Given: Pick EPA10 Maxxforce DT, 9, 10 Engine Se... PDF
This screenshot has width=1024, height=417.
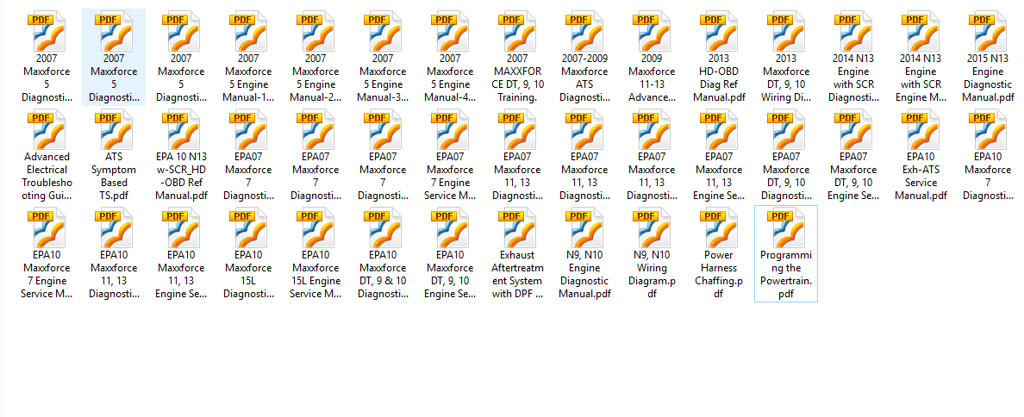Looking at the screenshot, I should pos(450,254).
